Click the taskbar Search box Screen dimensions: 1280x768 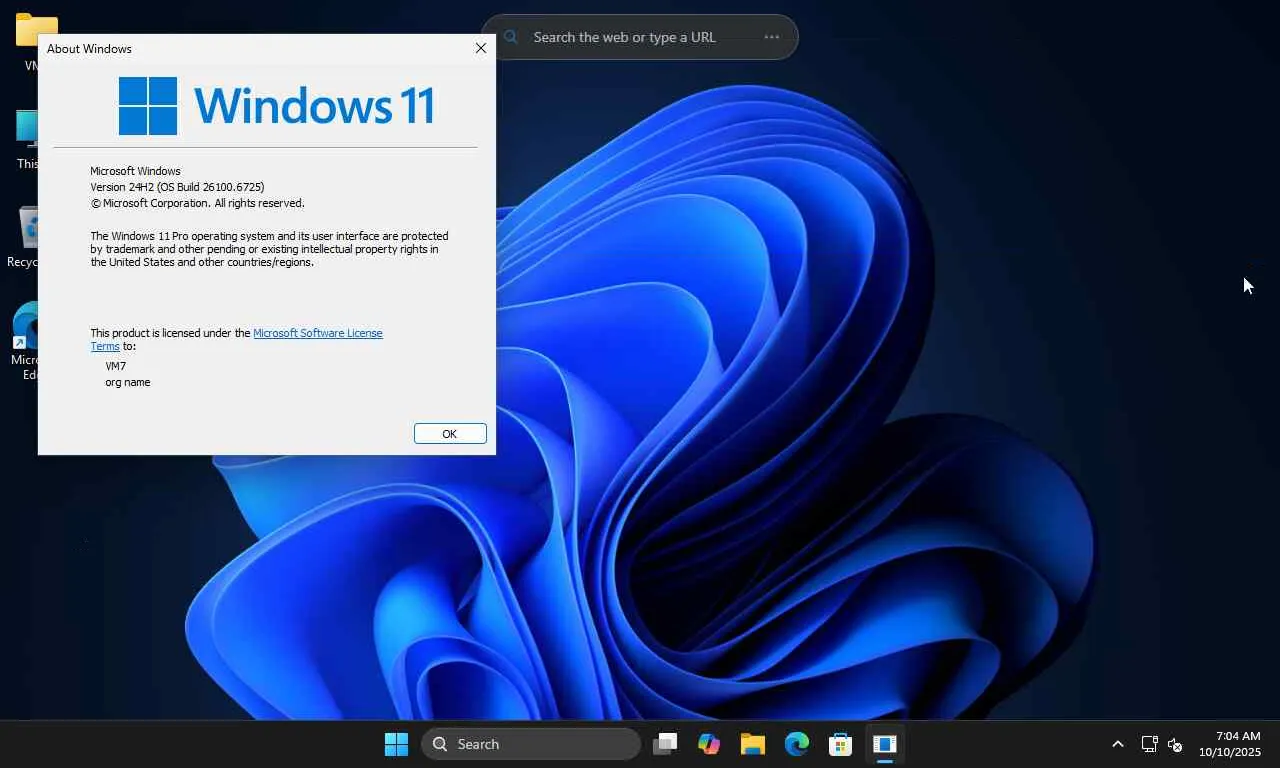[x=531, y=744]
